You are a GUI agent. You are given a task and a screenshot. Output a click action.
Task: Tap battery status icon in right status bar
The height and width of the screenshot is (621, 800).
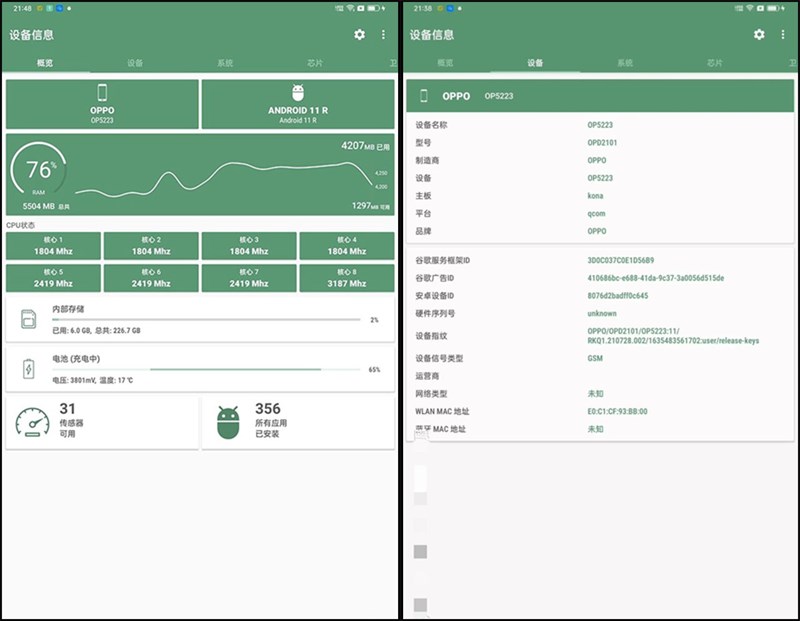[773, 8]
